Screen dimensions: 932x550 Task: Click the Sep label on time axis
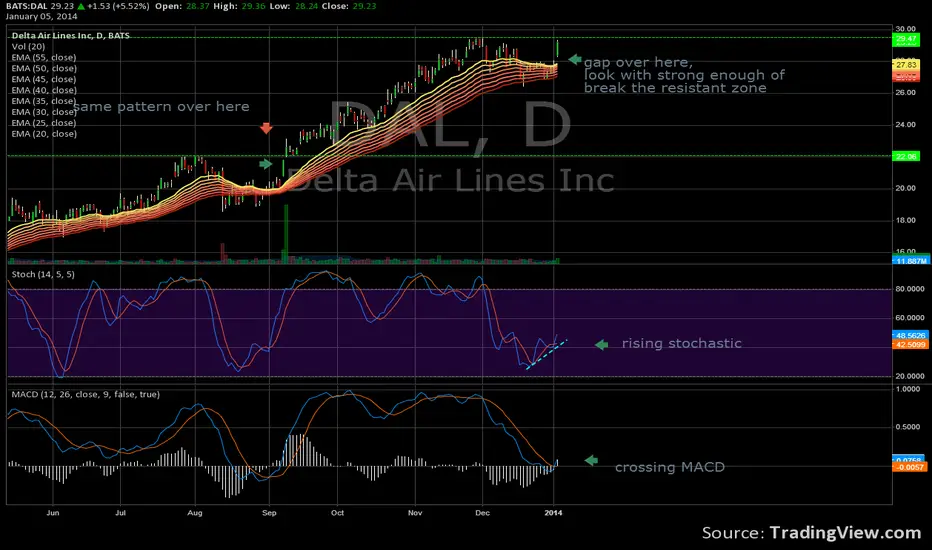[269, 513]
